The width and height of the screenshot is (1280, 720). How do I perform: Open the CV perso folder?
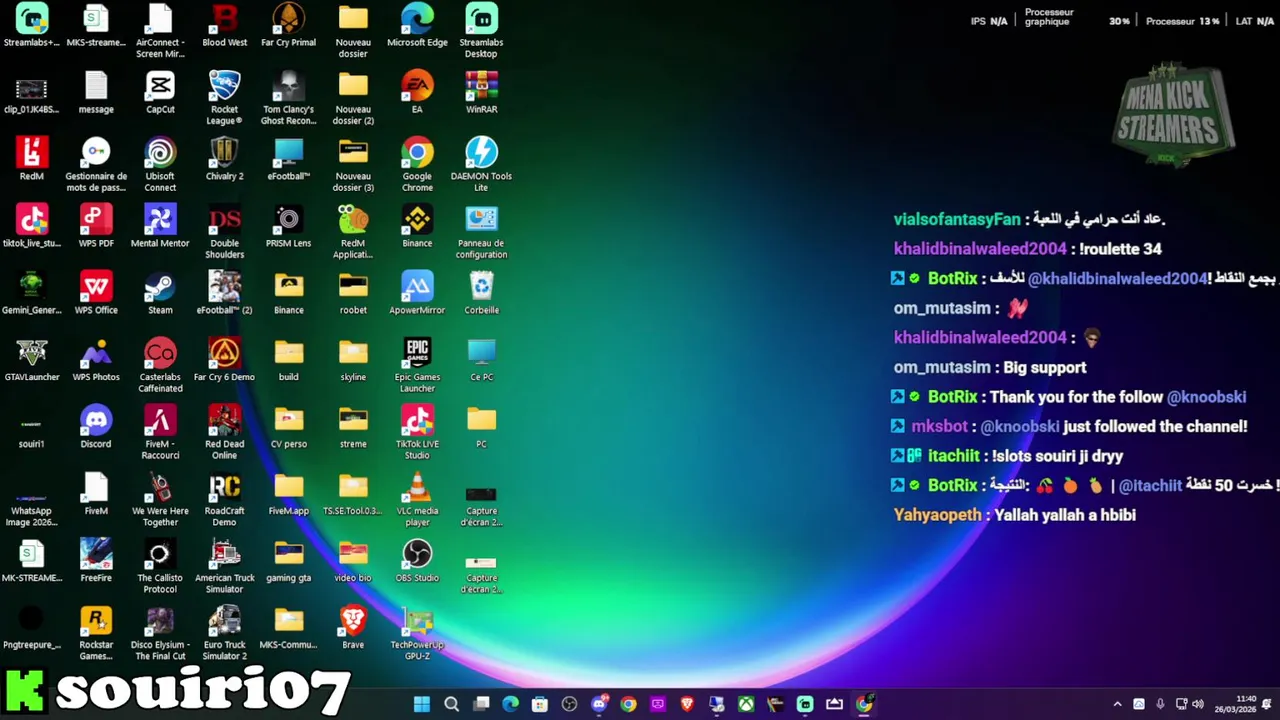tap(288, 428)
